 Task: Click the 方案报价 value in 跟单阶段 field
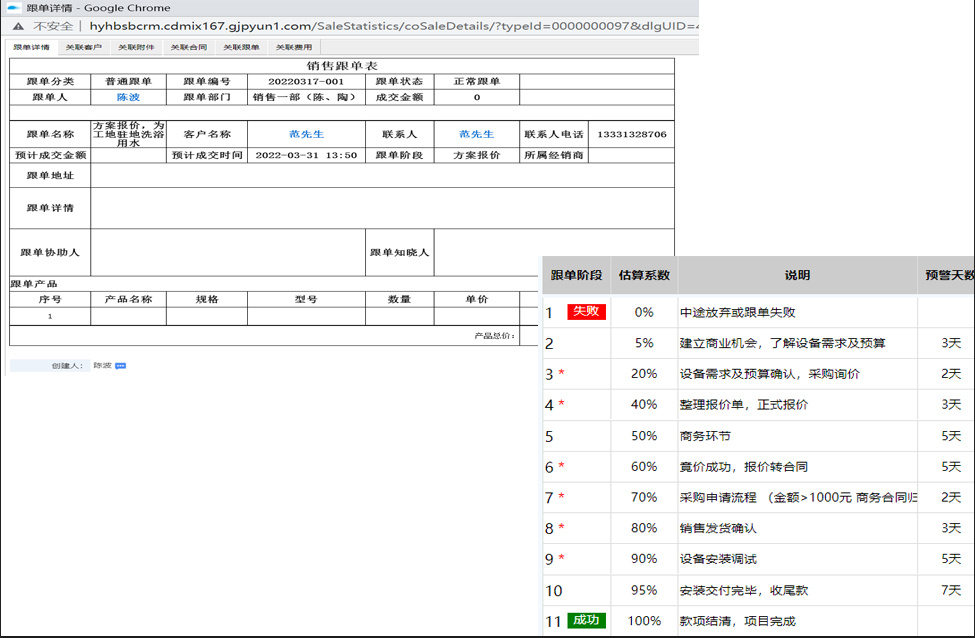(475, 158)
